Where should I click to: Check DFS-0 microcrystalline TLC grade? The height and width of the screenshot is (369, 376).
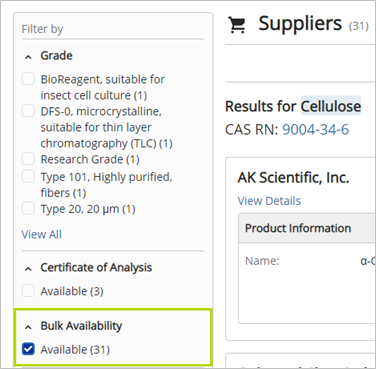click(x=28, y=111)
